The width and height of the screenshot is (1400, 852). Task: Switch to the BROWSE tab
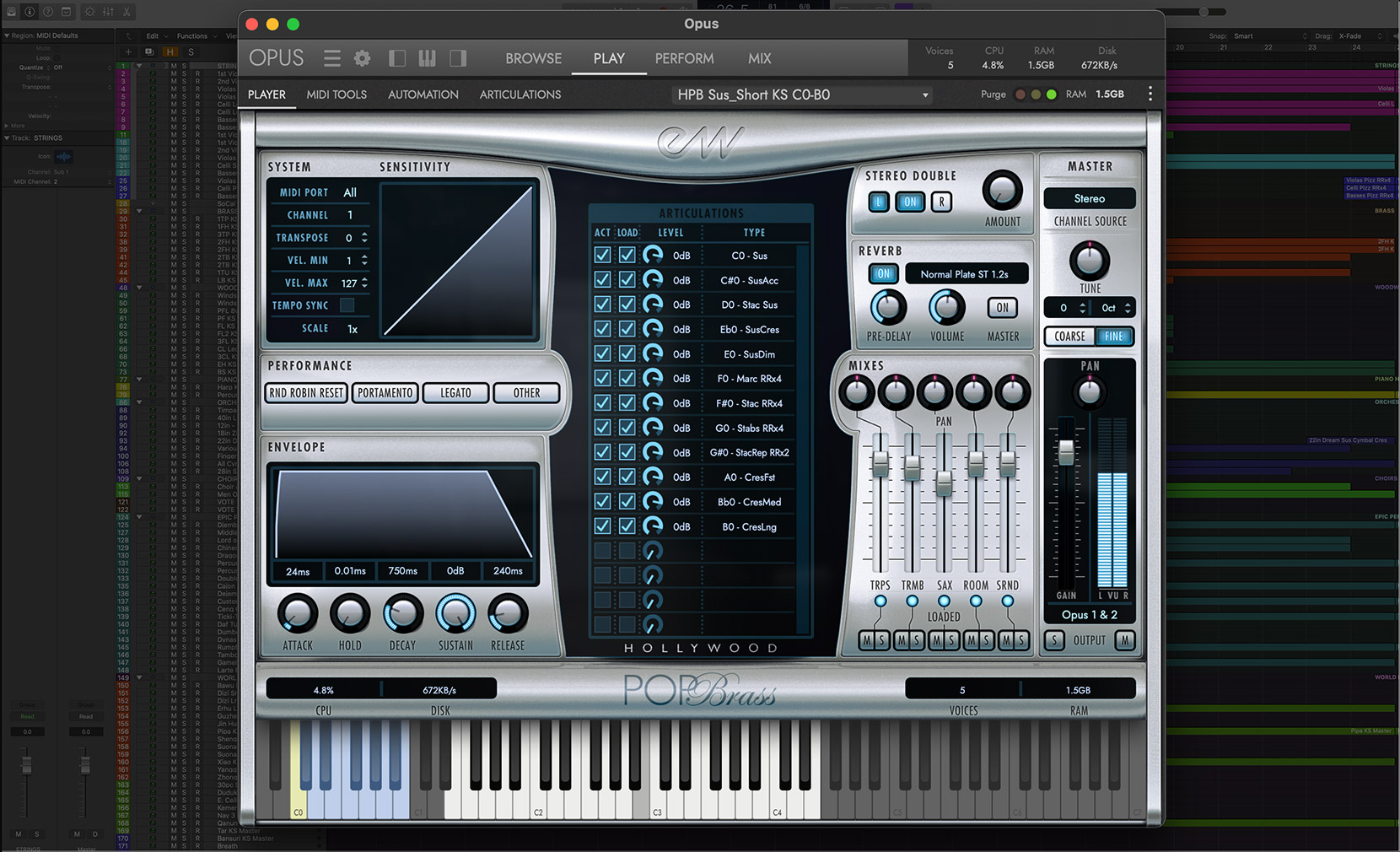point(533,58)
